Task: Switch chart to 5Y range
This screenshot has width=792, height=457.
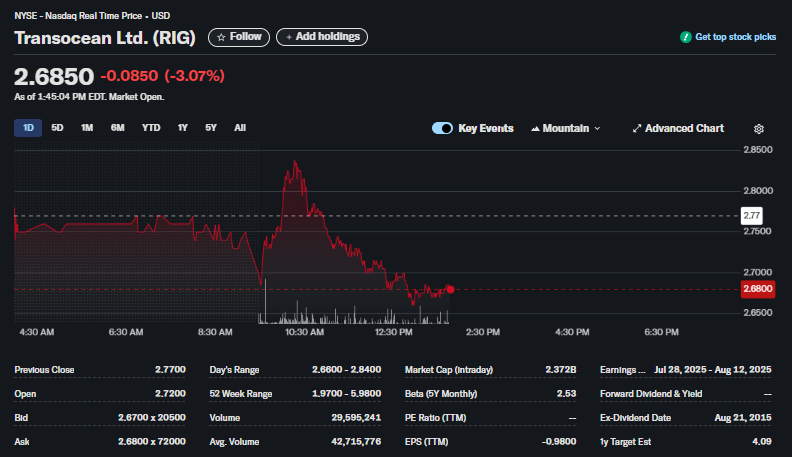Action: [x=211, y=128]
